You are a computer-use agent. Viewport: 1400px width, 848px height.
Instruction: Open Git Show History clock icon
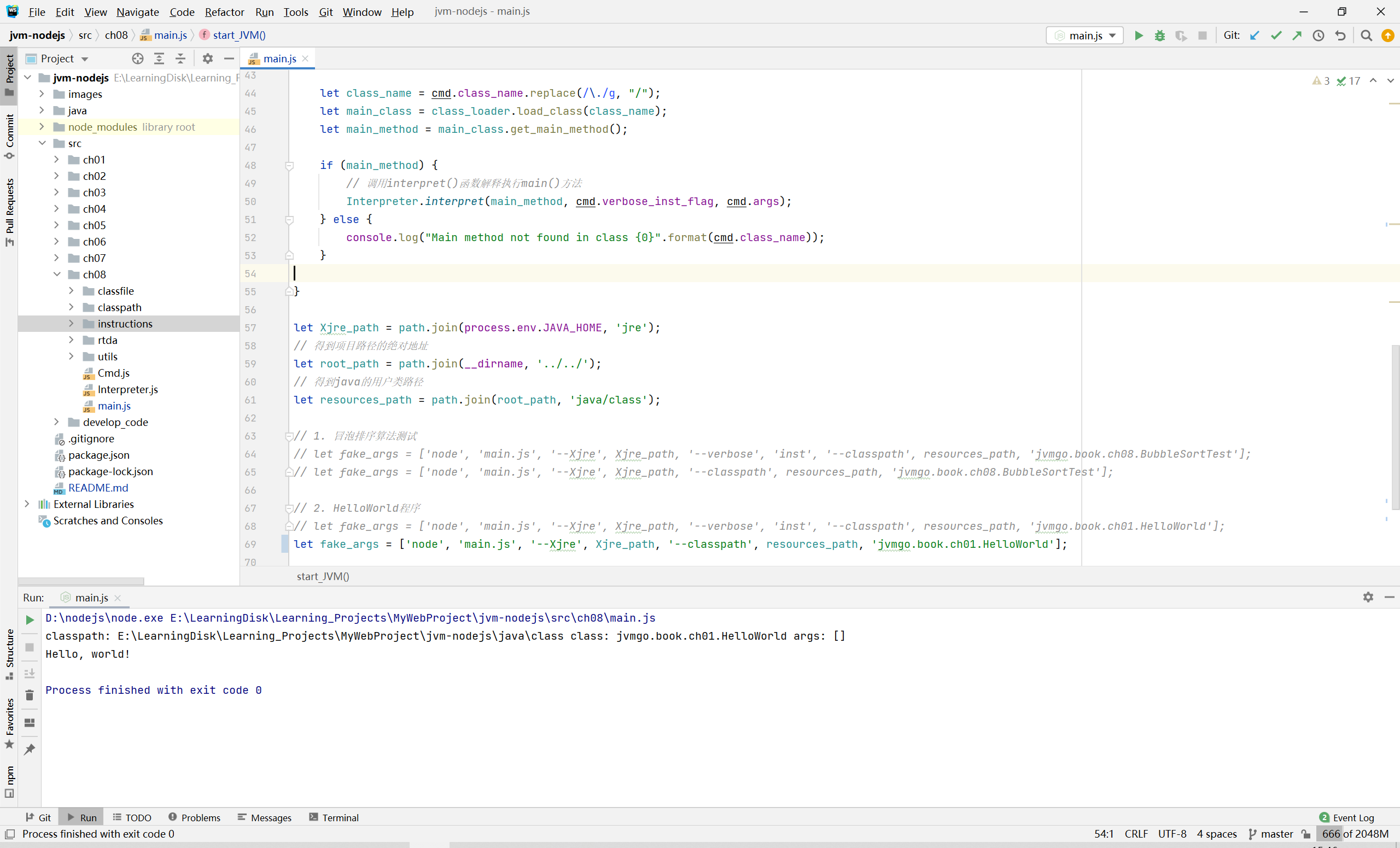pyautogui.click(x=1319, y=35)
